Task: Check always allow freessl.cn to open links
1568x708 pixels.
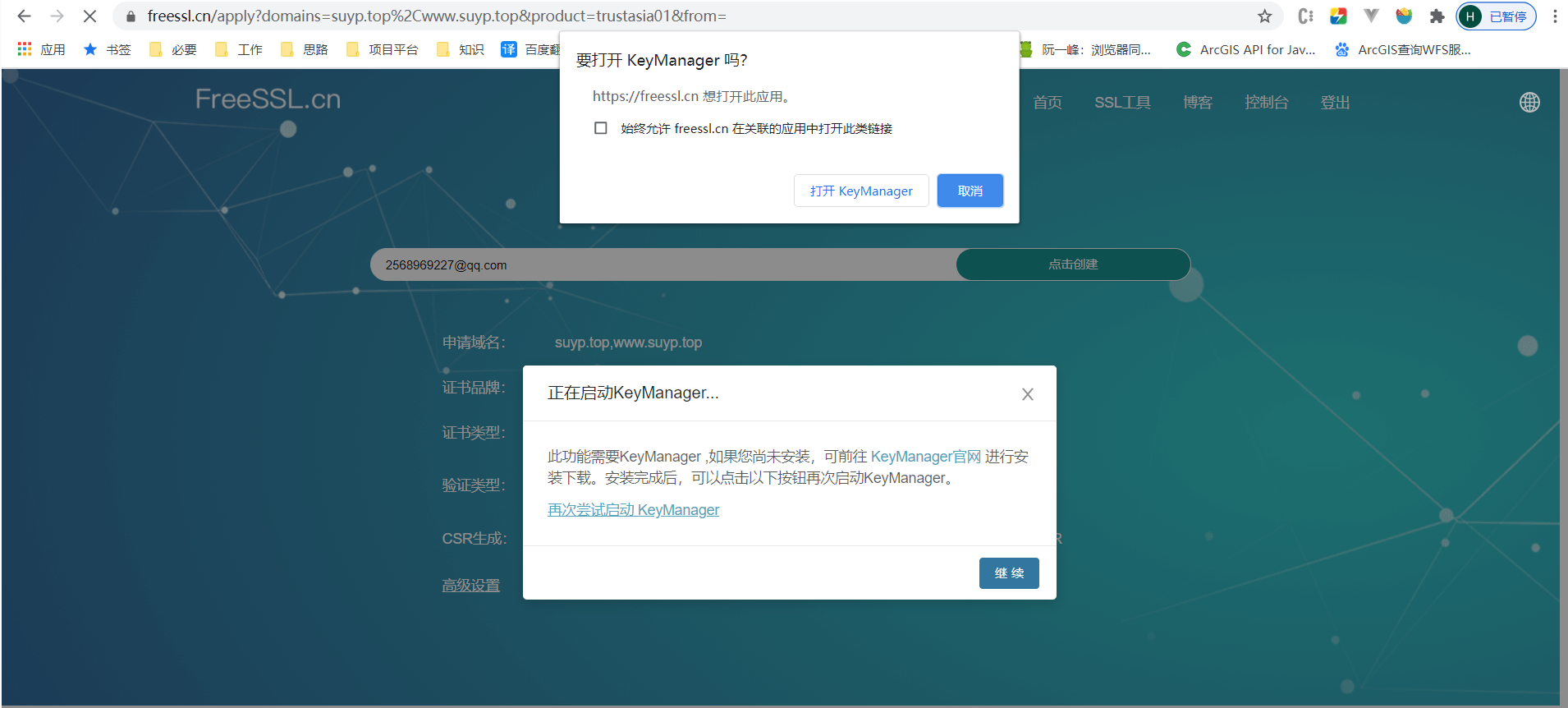Action: (601, 128)
